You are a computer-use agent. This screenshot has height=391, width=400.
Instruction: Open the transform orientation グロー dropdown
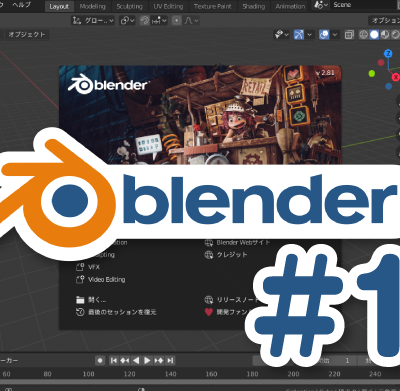(93, 21)
